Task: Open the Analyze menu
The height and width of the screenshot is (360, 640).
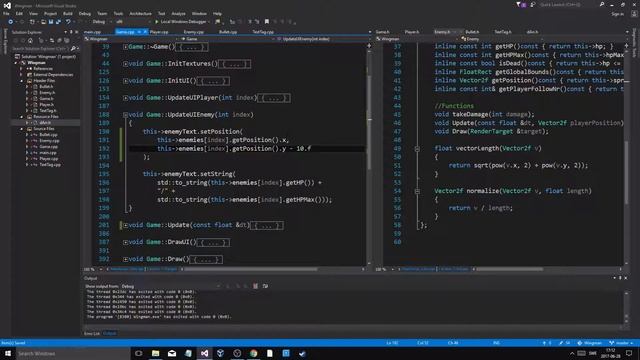Action: (x=178, y=13)
